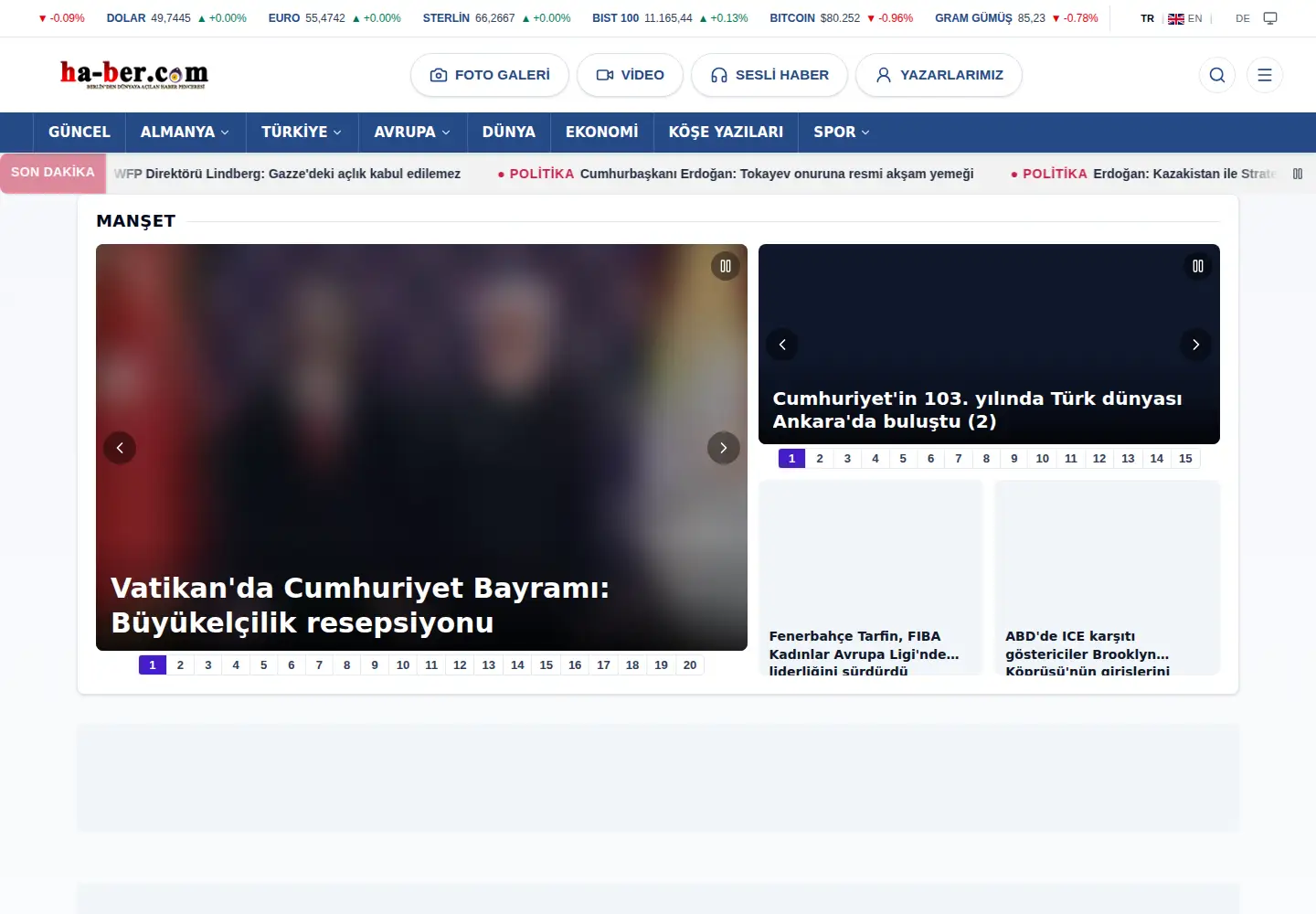
Task: Go to next slide in main Manşet slider
Action: tap(724, 448)
